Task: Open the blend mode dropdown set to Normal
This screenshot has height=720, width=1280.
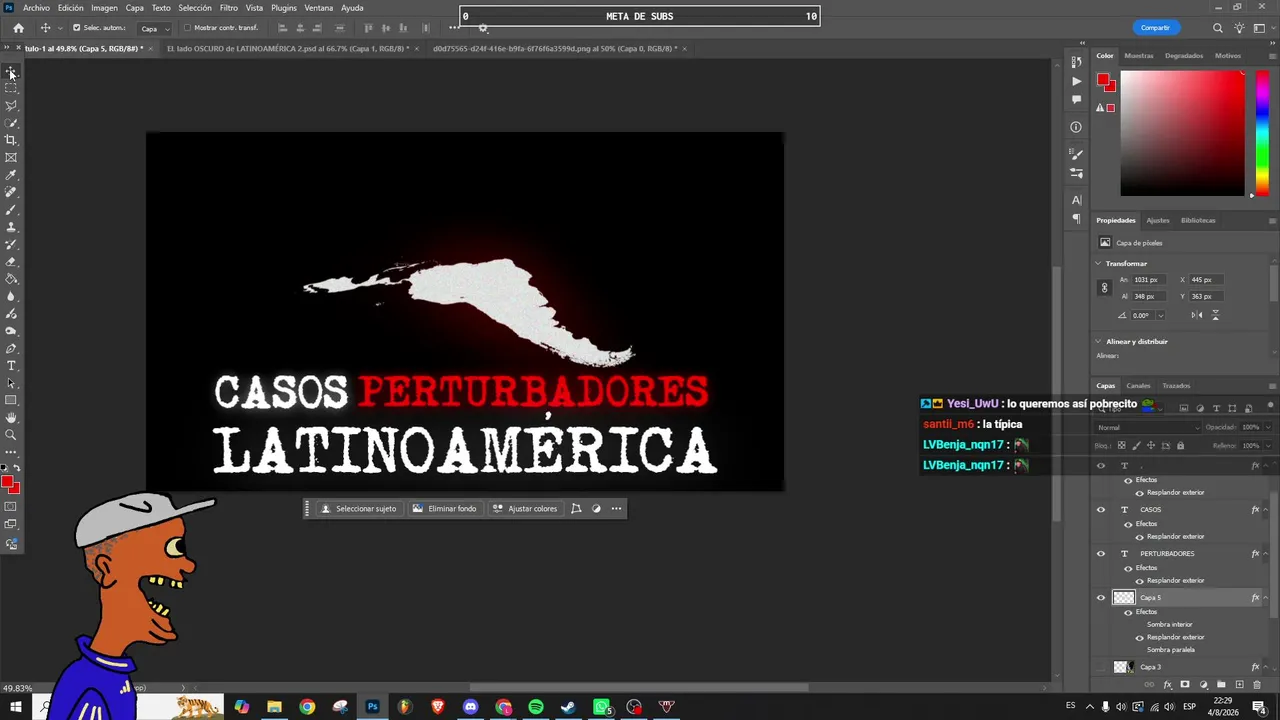Action: pos(1147,427)
